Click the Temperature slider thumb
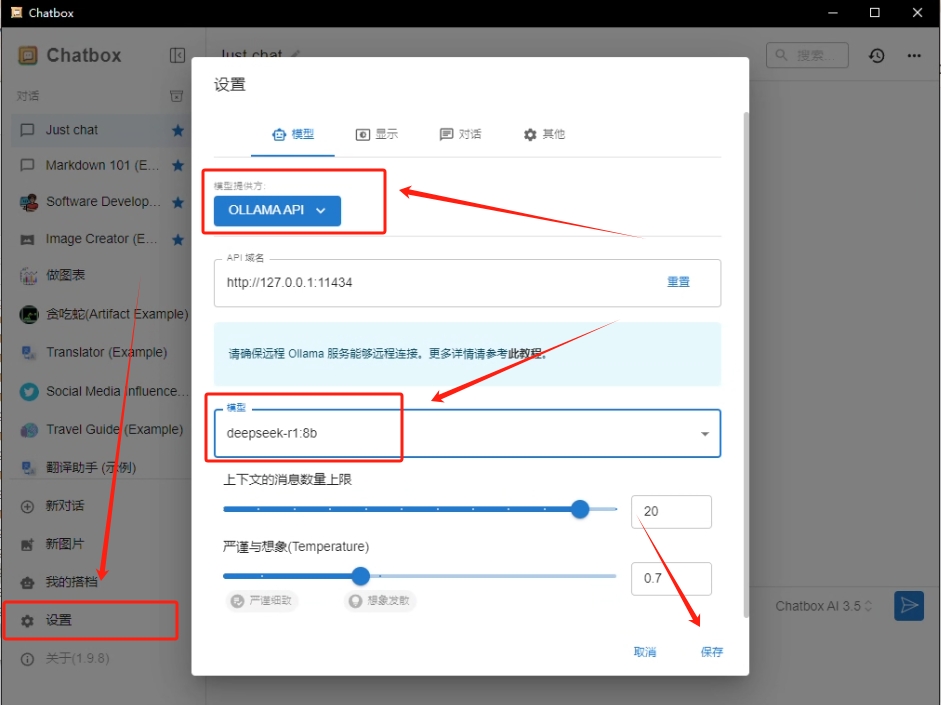This screenshot has height=705, width=941. [361, 576]
